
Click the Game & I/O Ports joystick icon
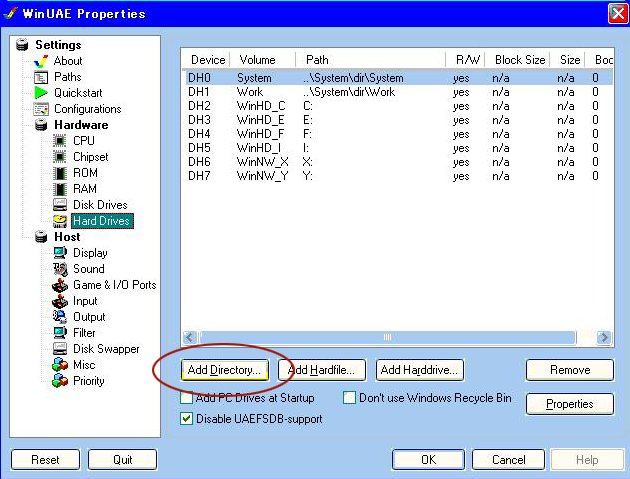60,285
